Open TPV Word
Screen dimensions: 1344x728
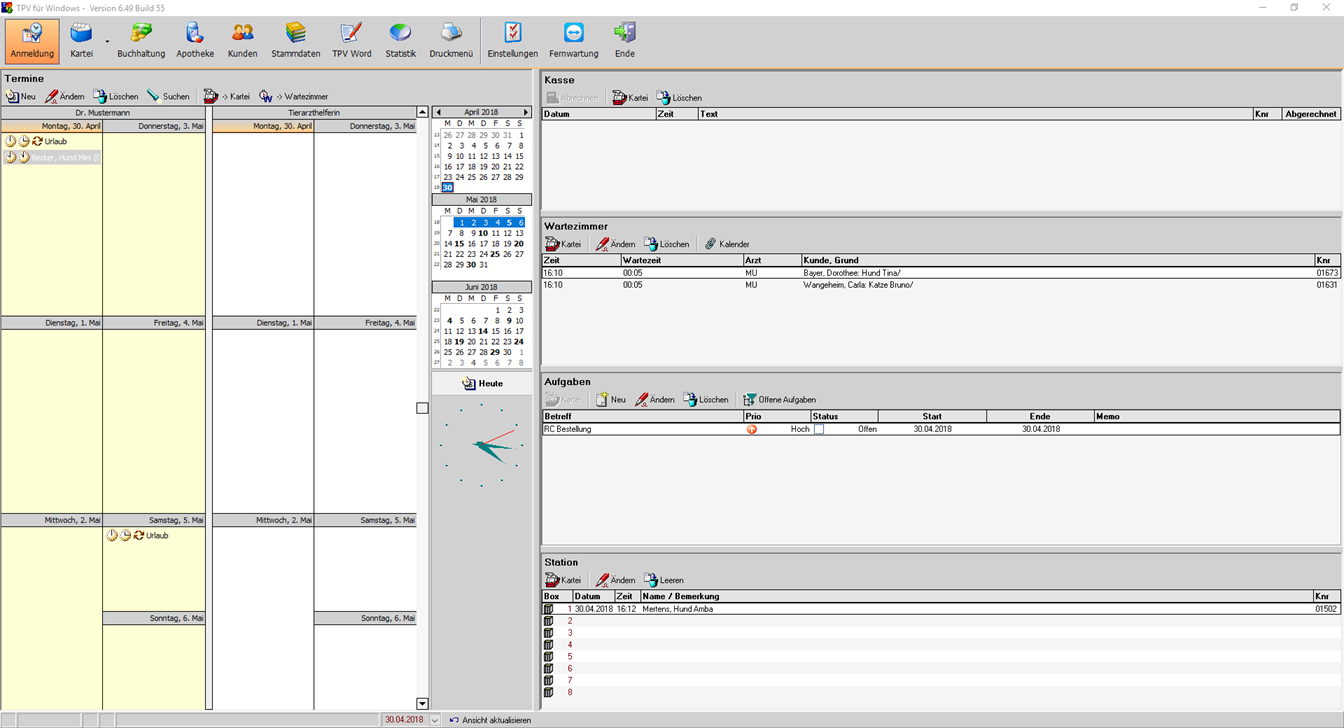(351, 40)
